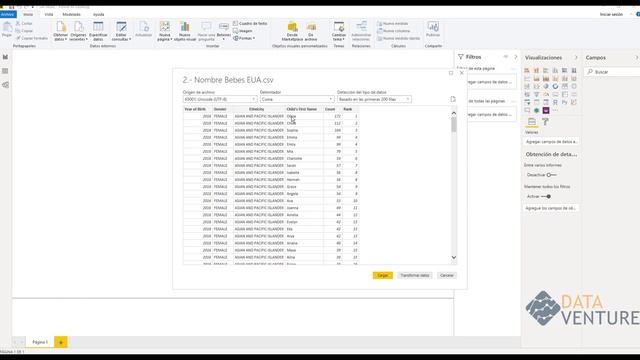The height and width of the screenshot is (360, 640).
Task: Click the Publicar ribbon icon
Action: click(x=433, y=30)
